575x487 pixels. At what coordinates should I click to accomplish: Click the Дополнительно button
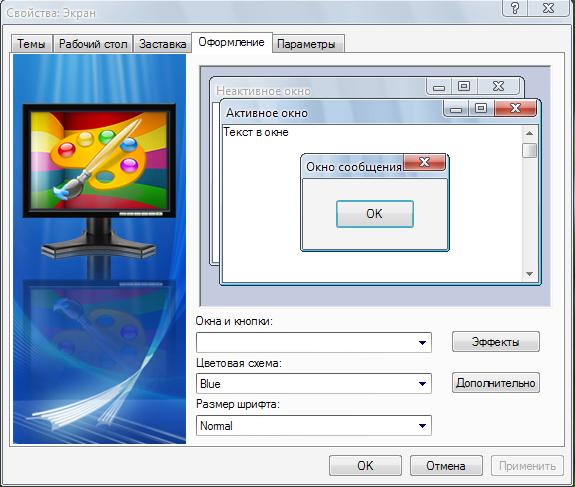tap(496, 383)
